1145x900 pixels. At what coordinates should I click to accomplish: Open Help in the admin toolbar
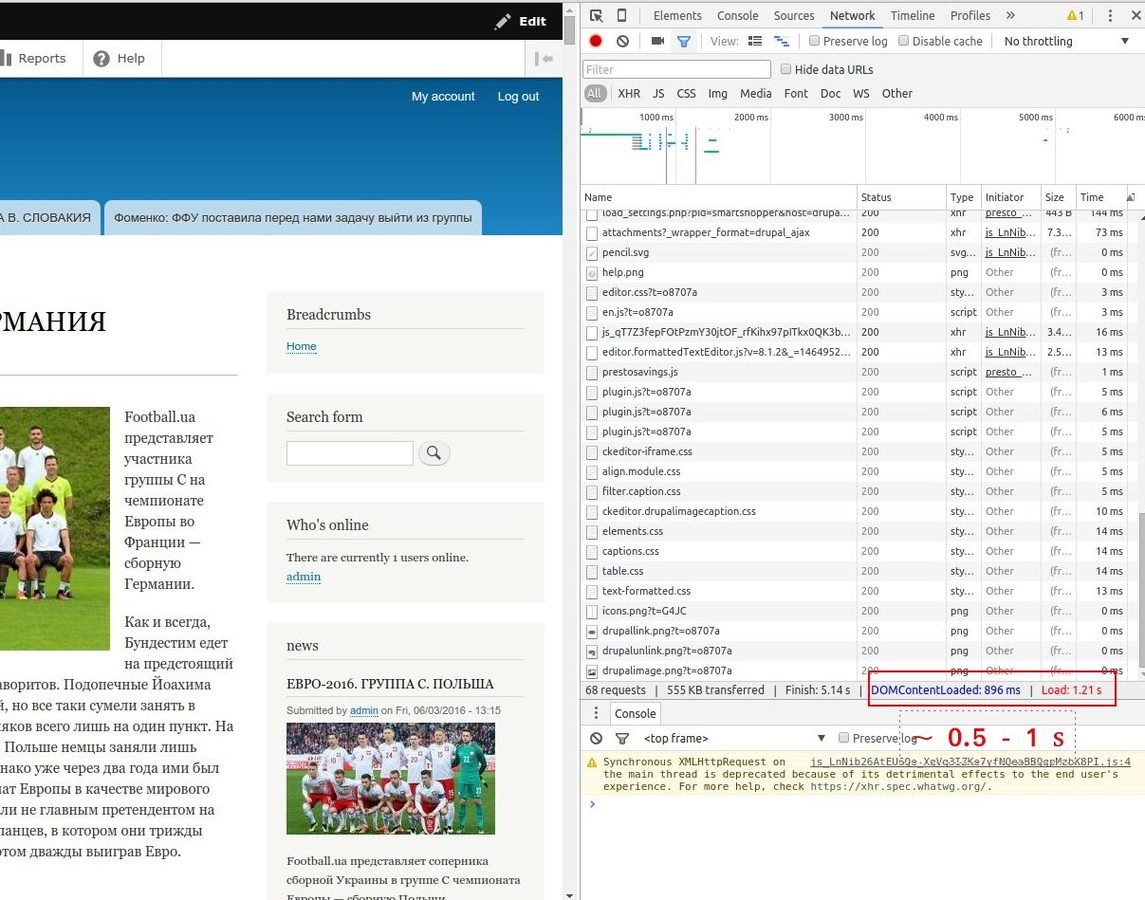[x=120, y=58]
